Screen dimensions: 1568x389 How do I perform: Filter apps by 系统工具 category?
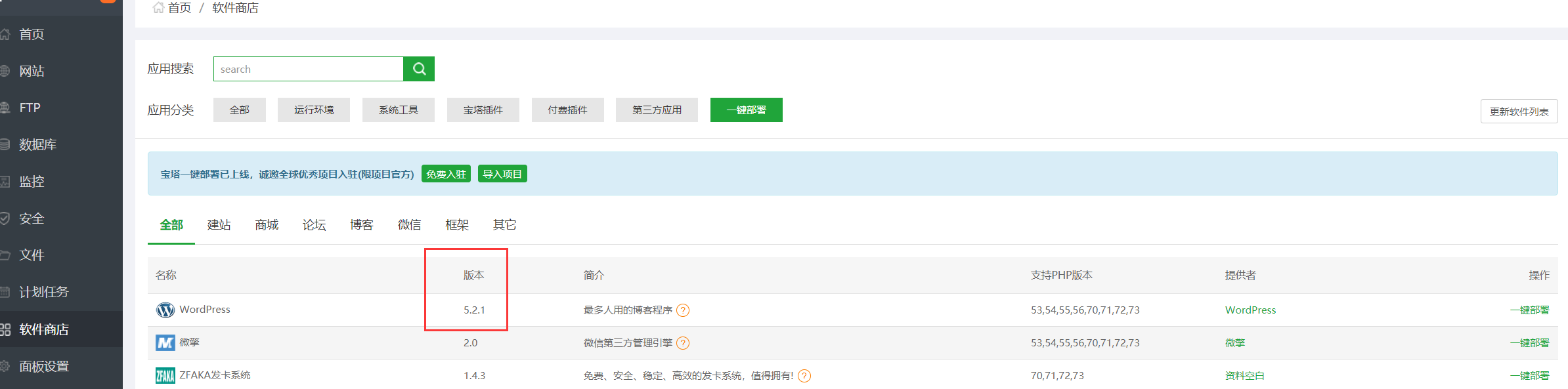pyautogui.click(x=399, y=110)
